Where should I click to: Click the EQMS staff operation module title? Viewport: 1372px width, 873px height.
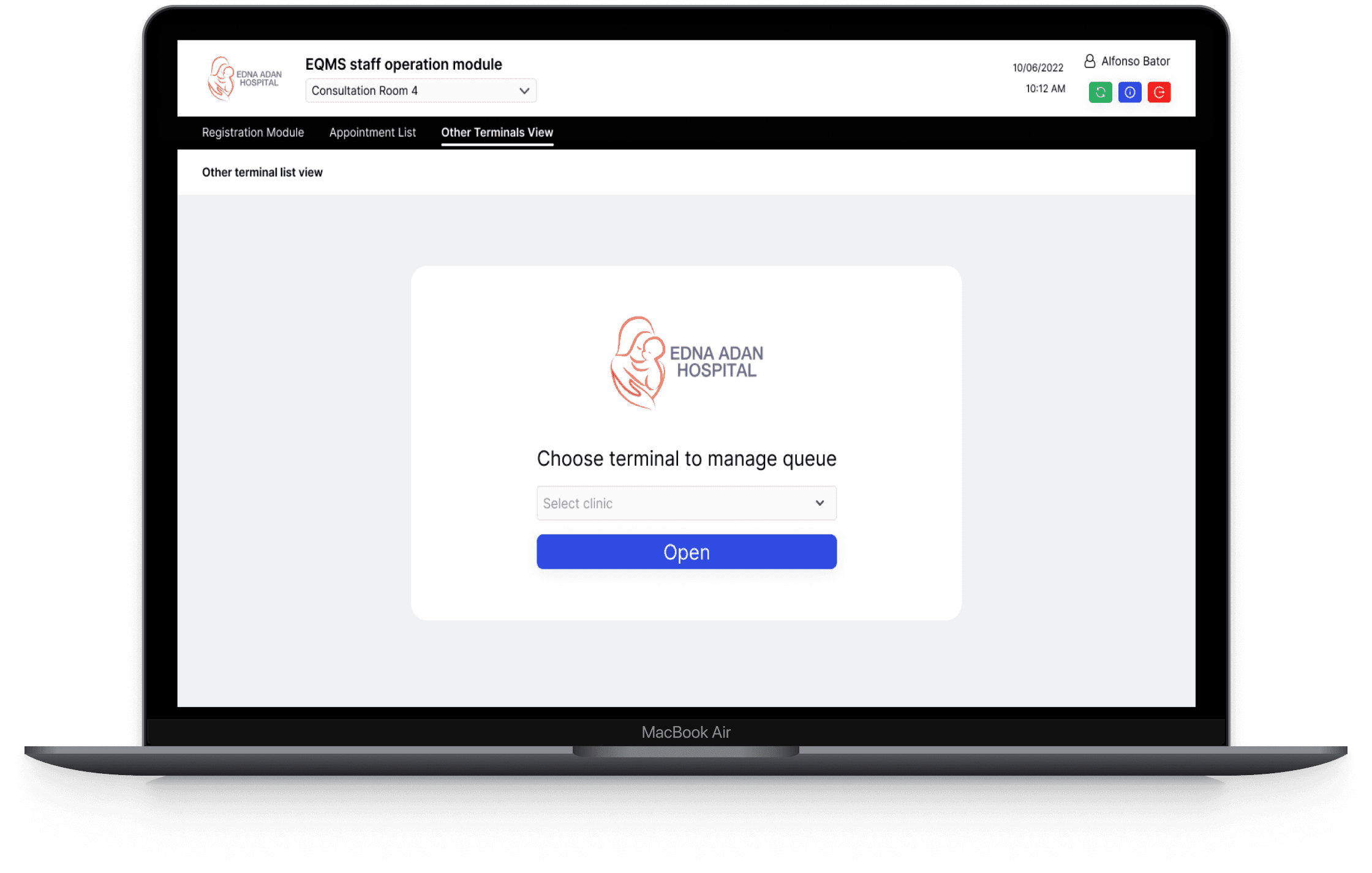tap(404, 64)
